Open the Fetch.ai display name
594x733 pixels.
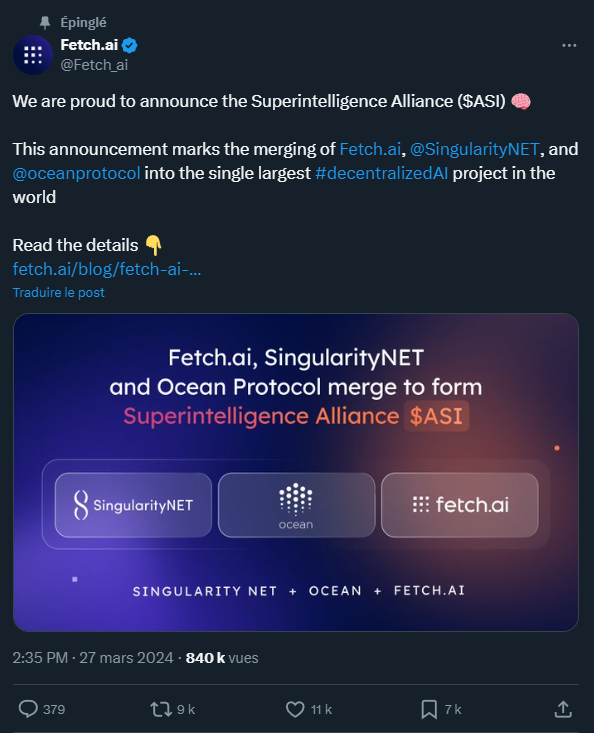pyautogui.click(x=89, y=45)
